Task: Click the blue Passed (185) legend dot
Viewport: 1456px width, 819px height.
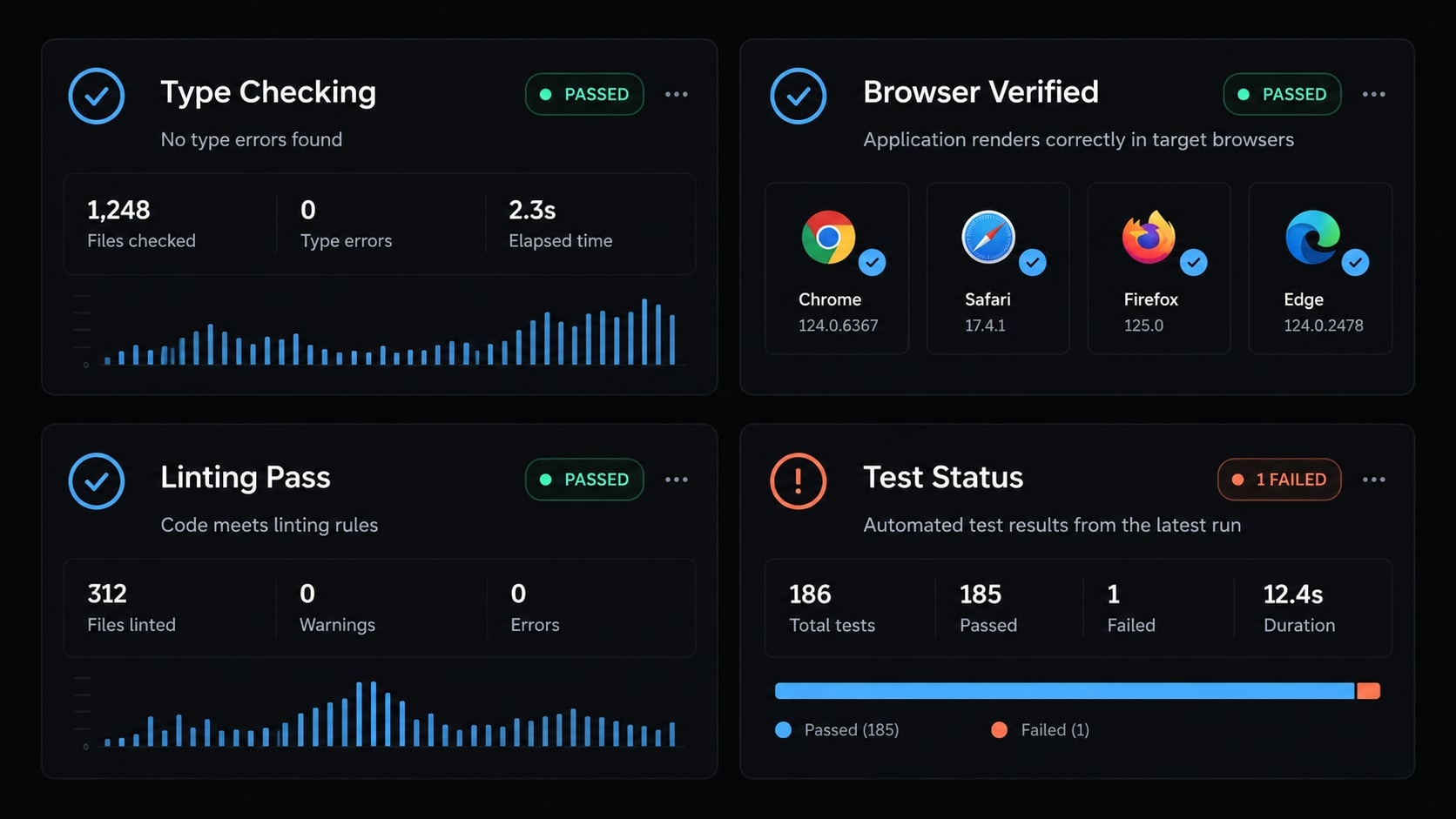Action: 783,730
